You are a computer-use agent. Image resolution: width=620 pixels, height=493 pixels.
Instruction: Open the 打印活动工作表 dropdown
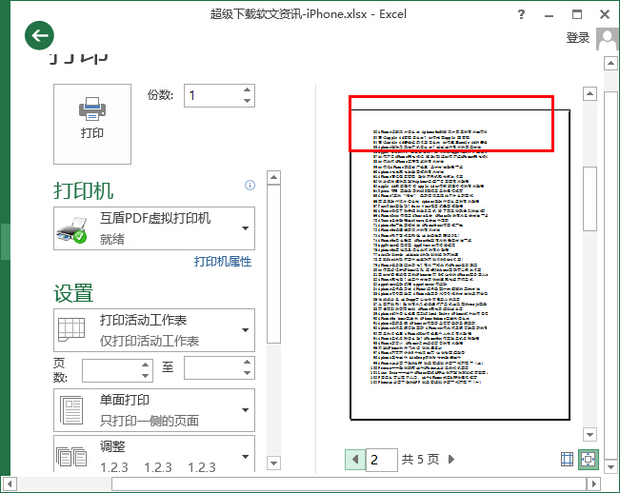click(154, 330)
